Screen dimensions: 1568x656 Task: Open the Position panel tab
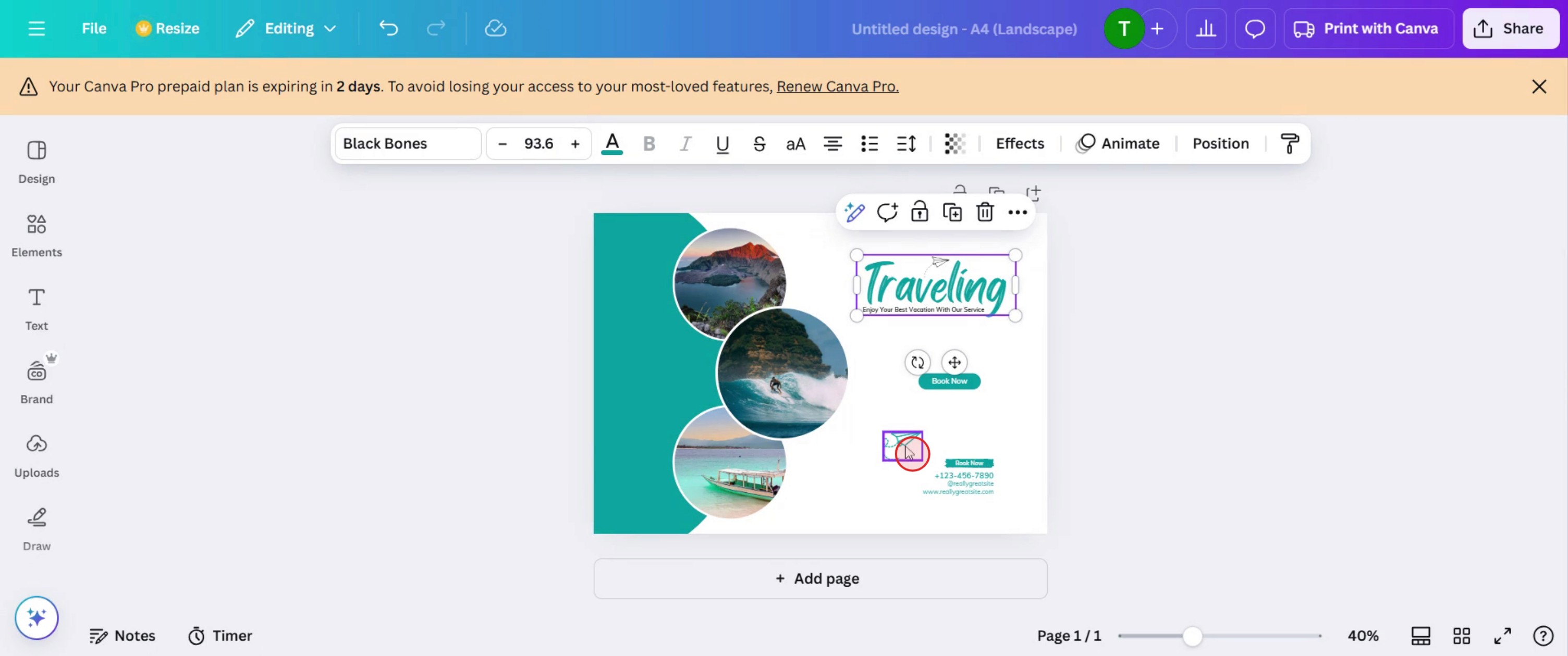click(1220, 144)
